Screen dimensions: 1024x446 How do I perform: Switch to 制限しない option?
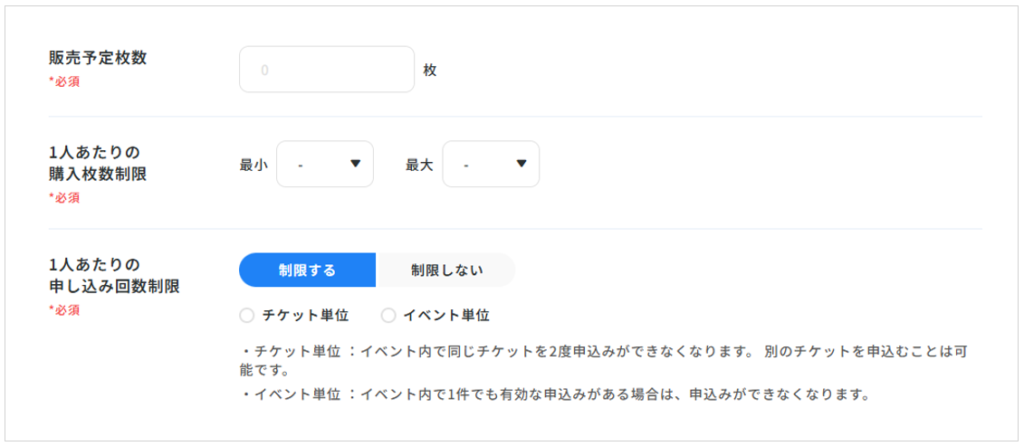click(x=446, y=270)
